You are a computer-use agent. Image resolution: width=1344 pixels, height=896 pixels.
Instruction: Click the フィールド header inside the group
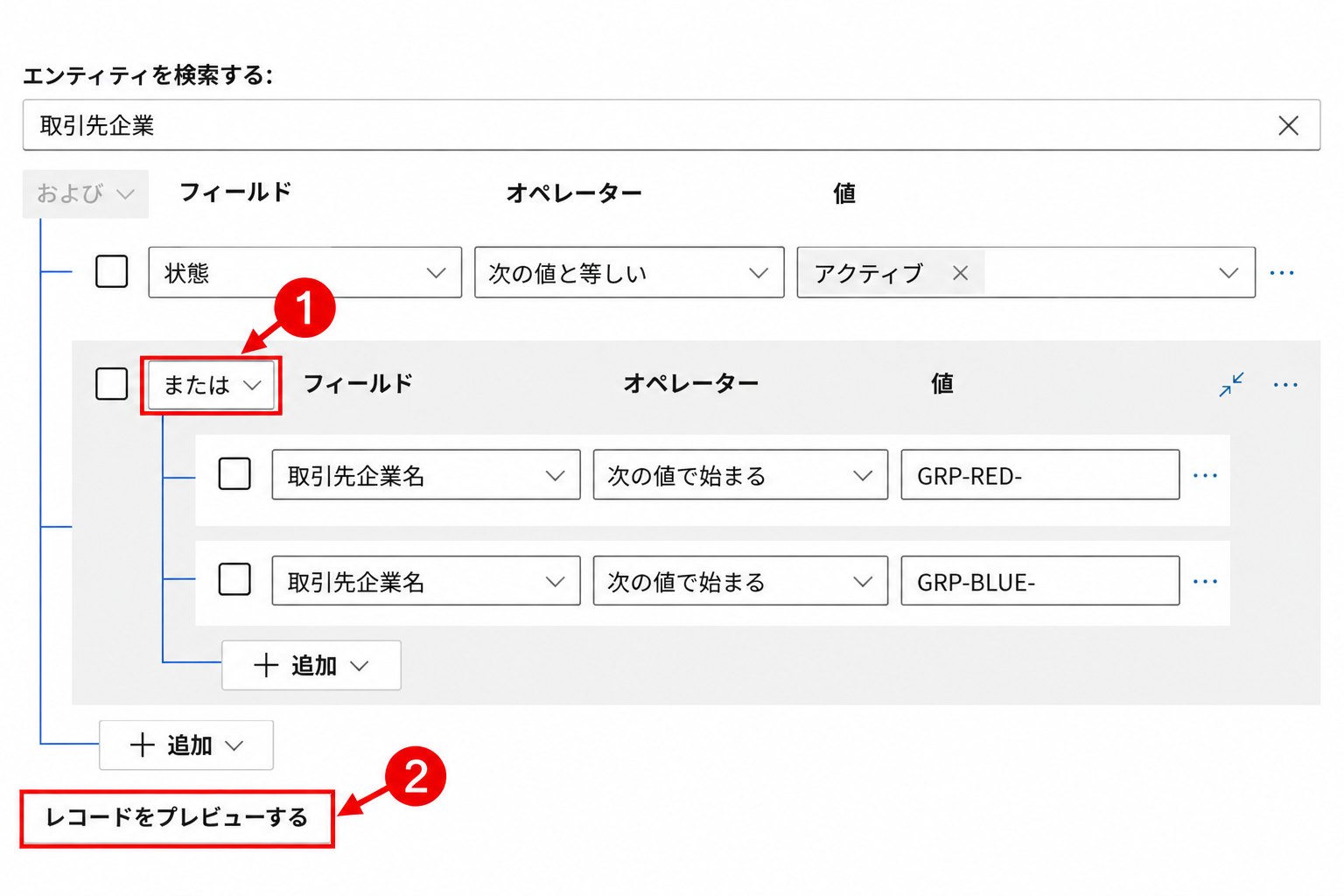click(x=358, y=383)
